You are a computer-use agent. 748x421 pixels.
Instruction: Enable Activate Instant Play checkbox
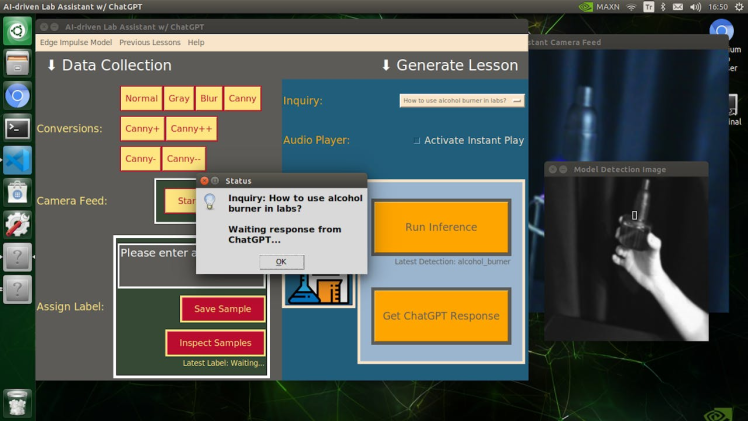[417, 141]
